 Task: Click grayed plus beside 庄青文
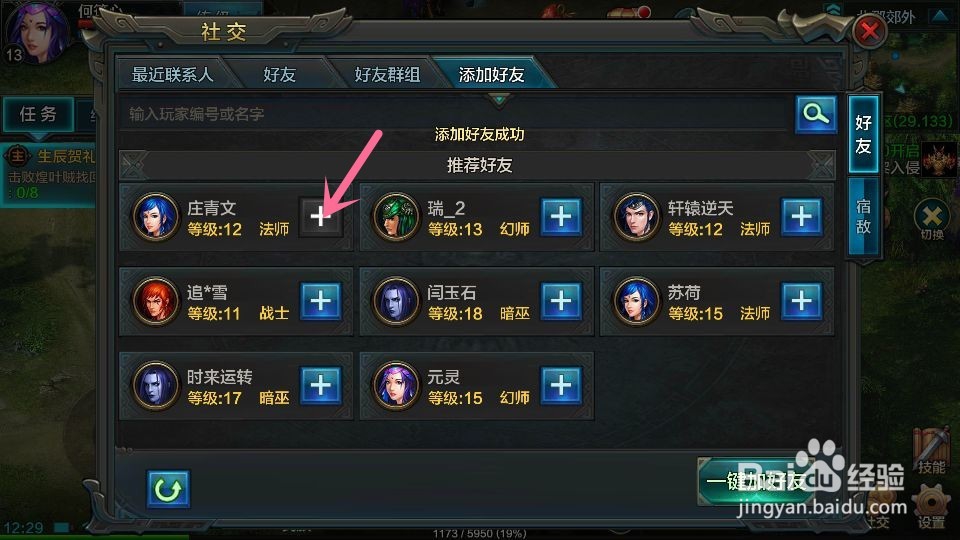(x=321, y=217)
